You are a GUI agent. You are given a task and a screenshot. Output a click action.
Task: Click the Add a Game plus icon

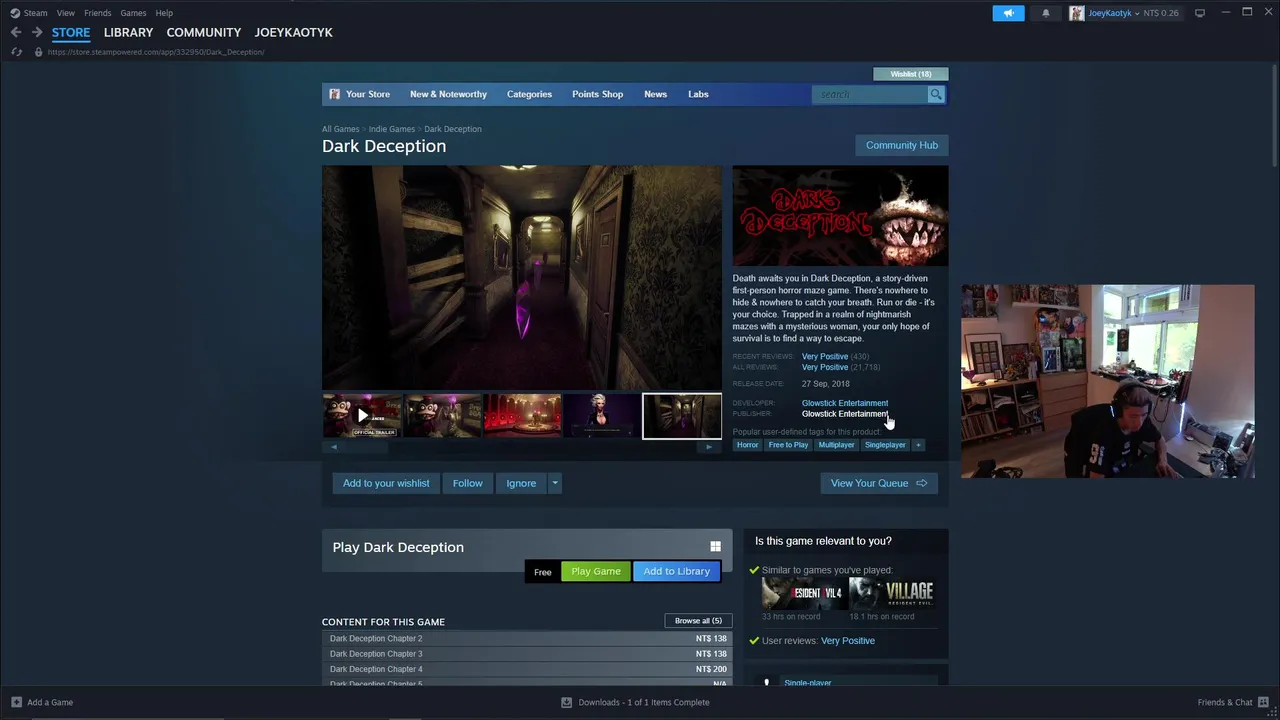click(x=16, y=702)
